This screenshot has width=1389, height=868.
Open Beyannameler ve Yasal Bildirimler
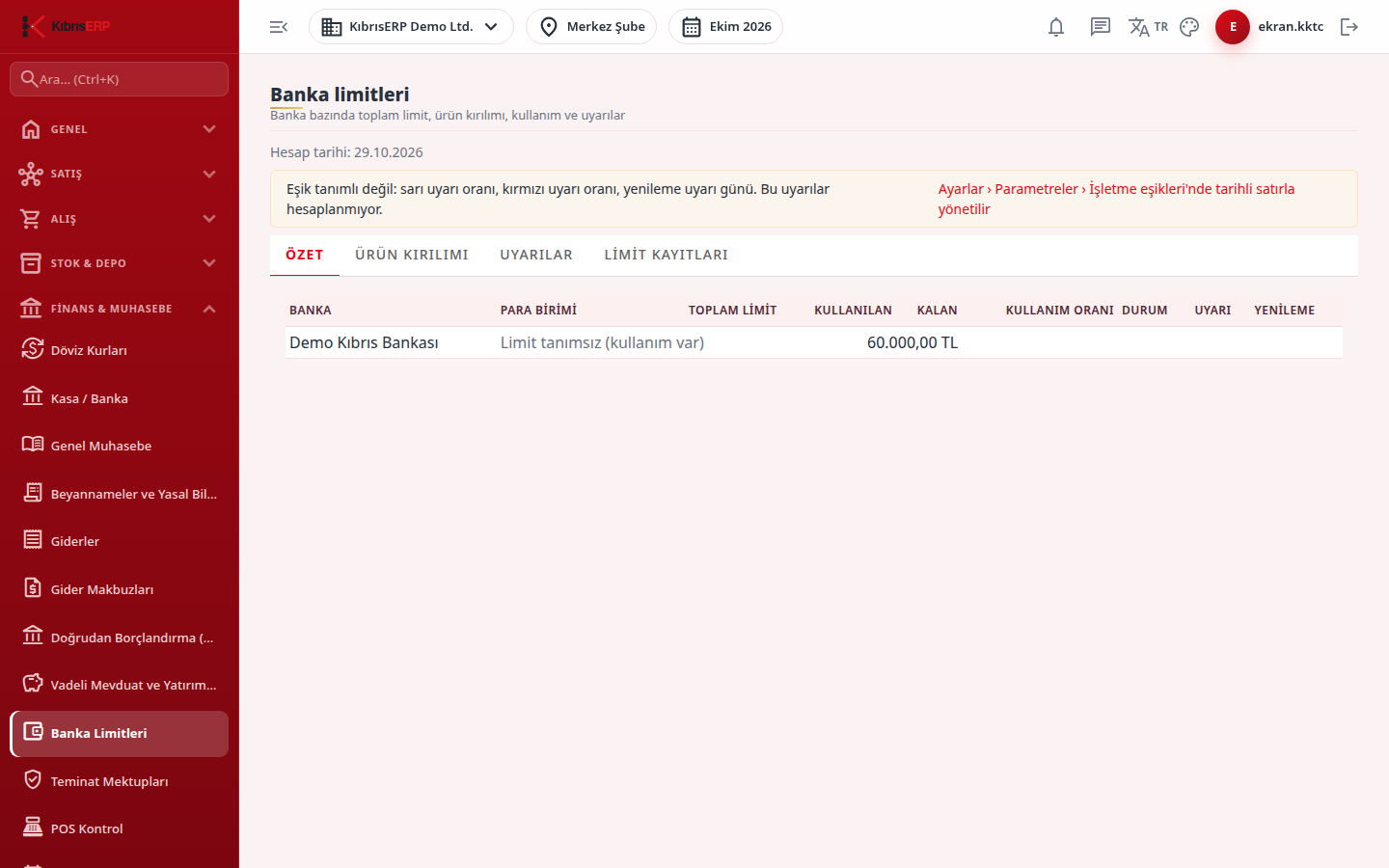coord(120,494)
